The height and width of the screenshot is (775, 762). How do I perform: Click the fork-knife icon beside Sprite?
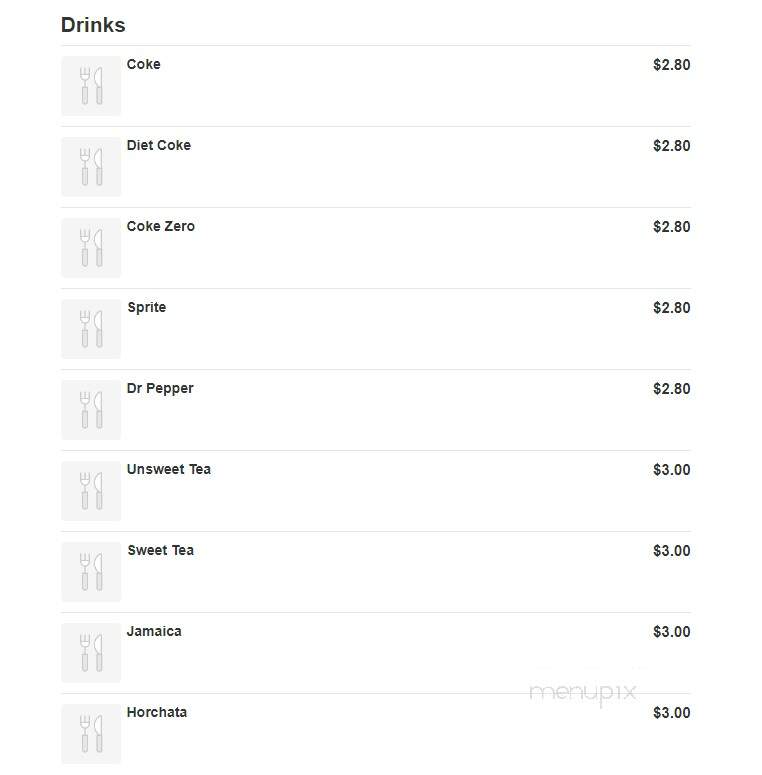click(x=91, y=329)
